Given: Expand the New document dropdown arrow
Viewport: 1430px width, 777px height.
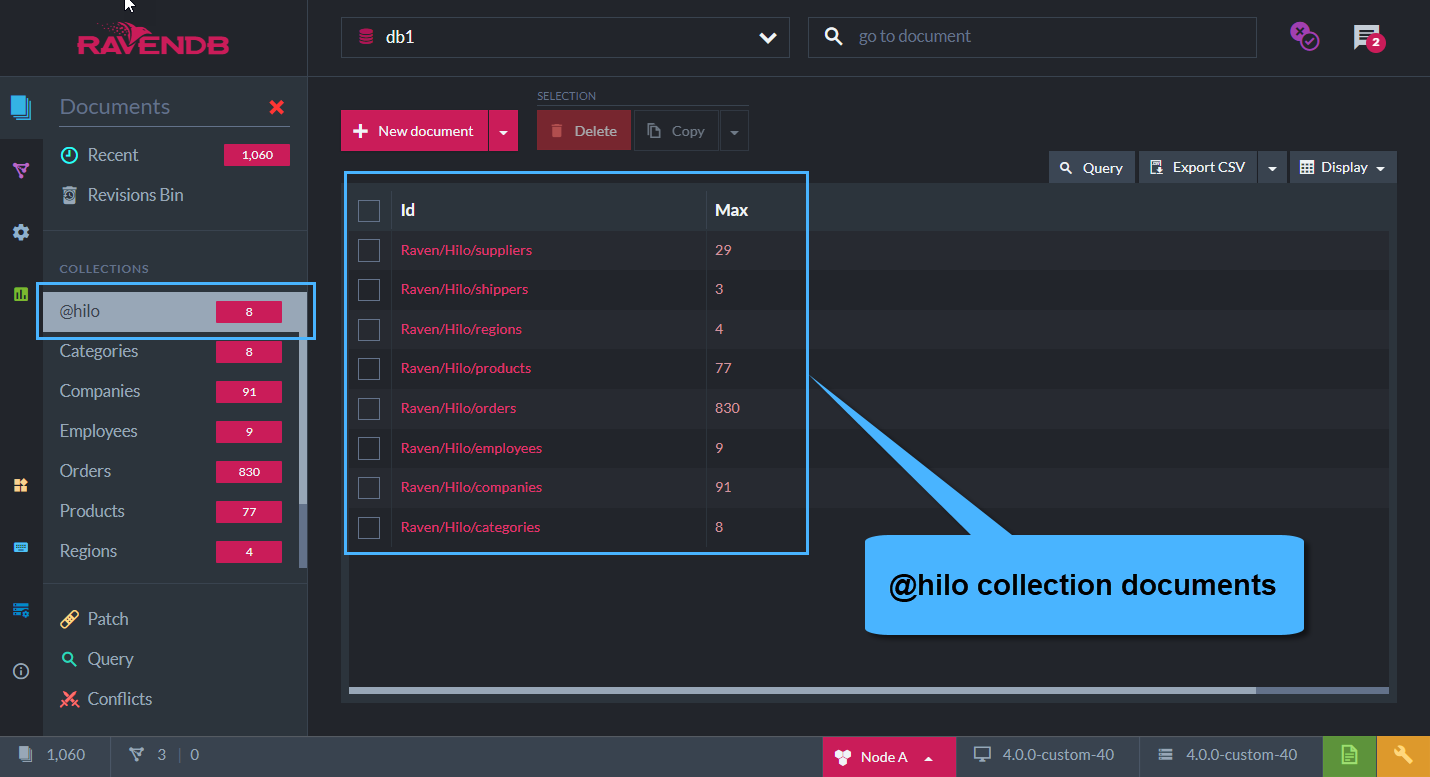Looking at the screenshot, I should 503,131.
